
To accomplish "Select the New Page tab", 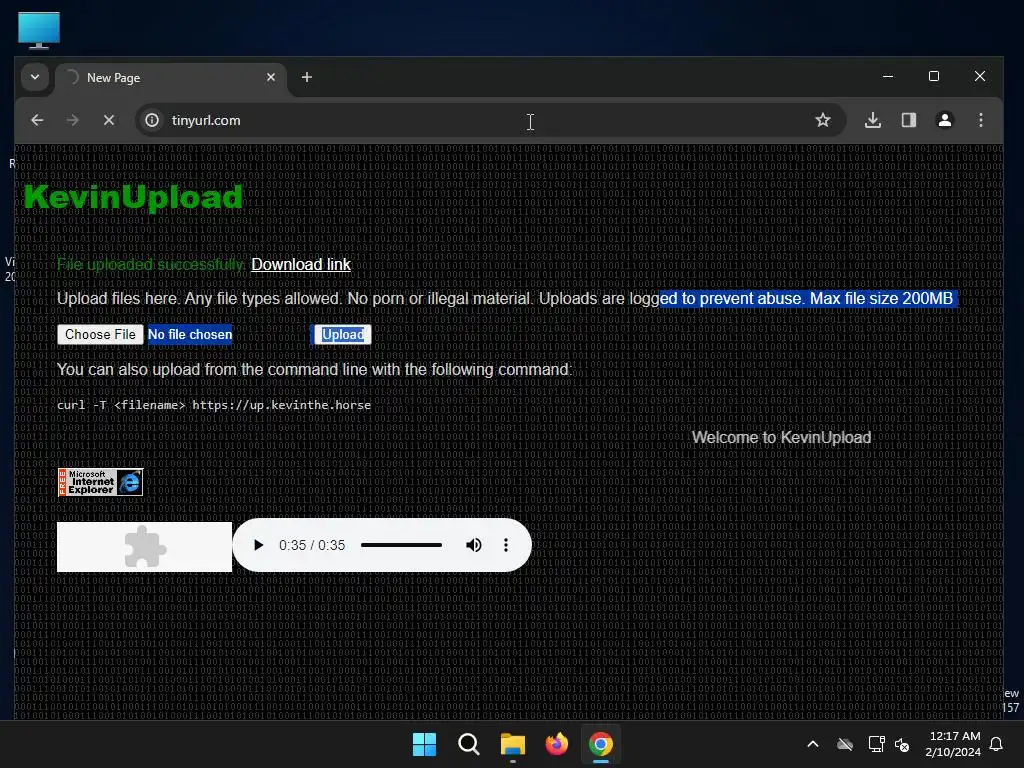I will click(171, 78).
